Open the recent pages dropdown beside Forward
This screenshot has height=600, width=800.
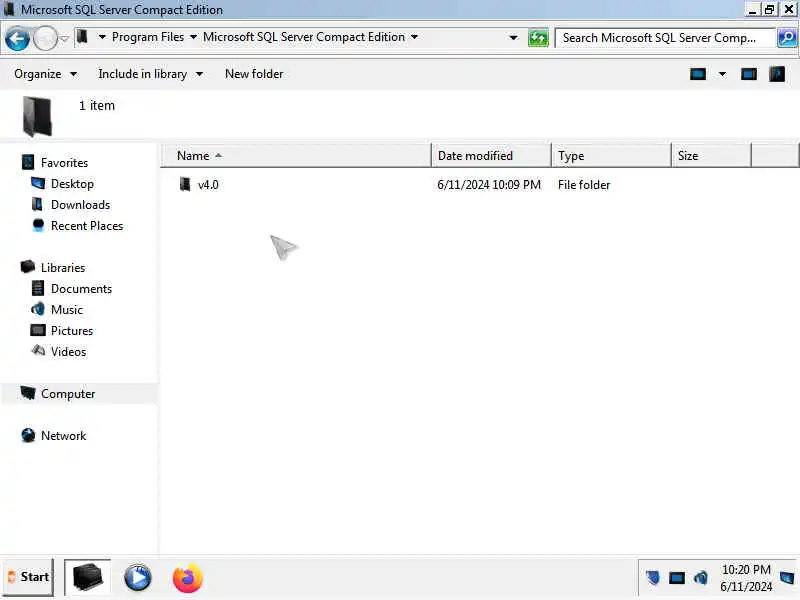pyautogui.click(x=64, y=39)
